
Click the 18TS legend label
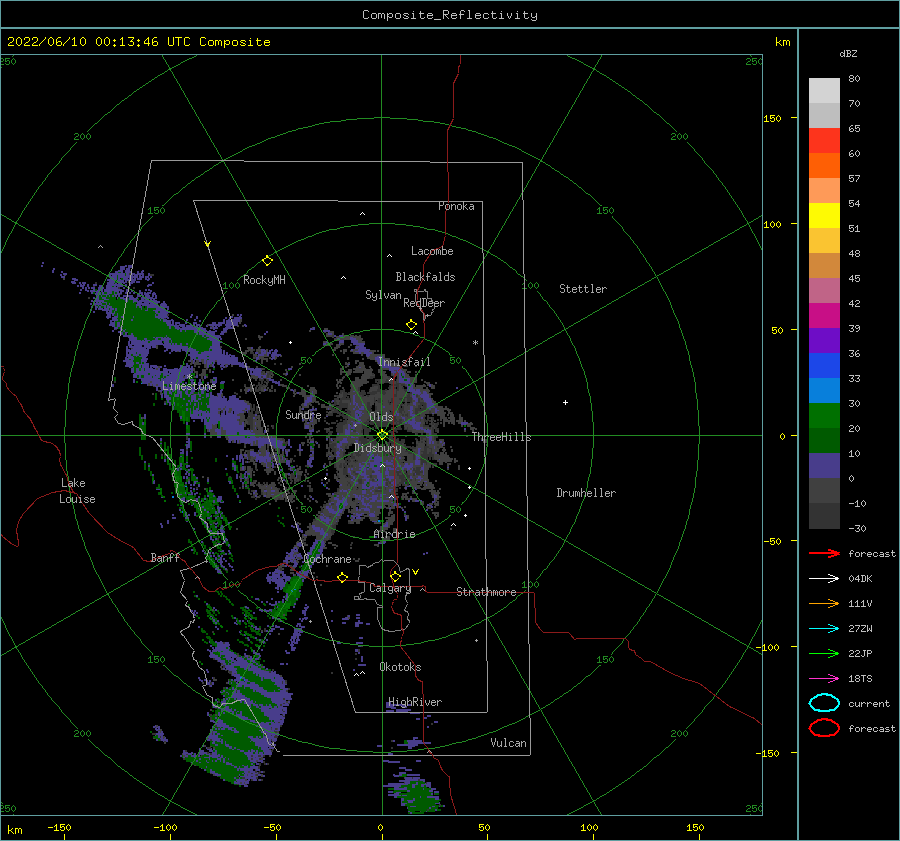(860, 679)
